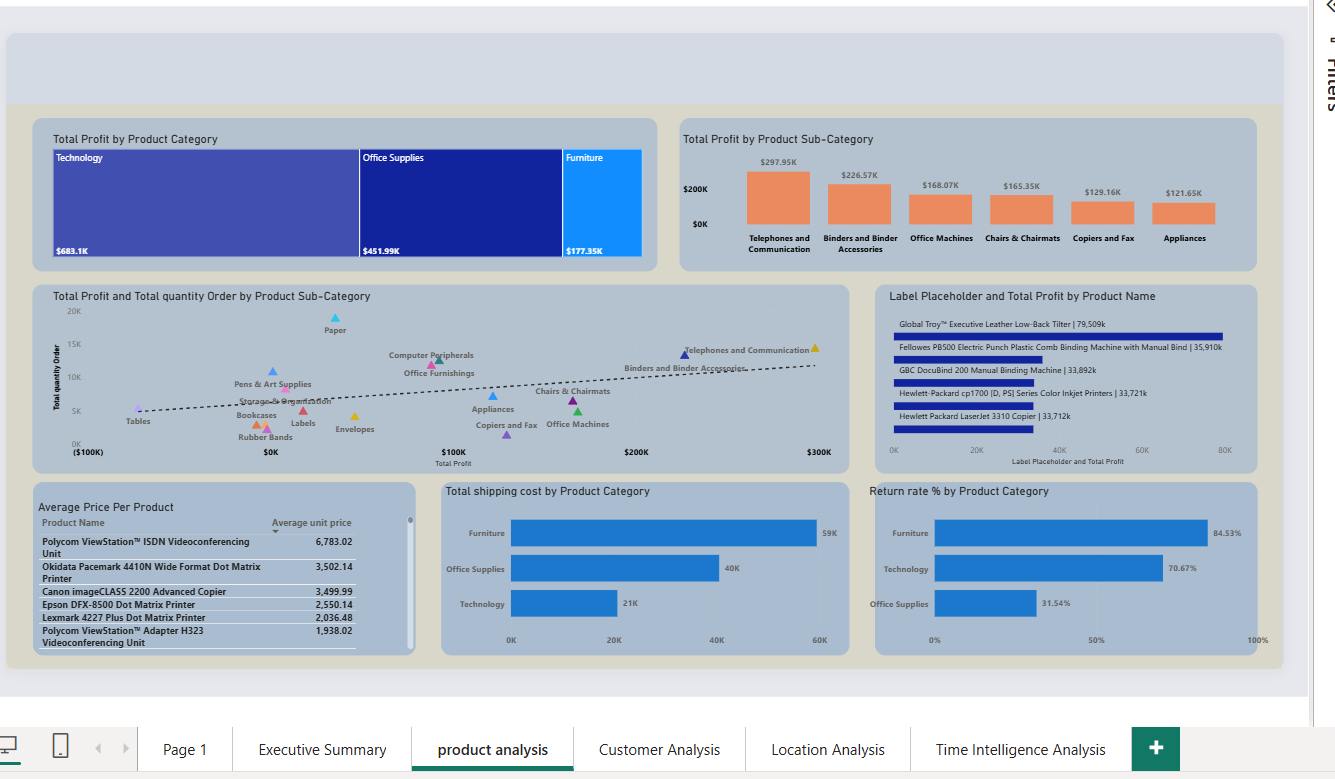Switch to mobile layout view icon

60,746
